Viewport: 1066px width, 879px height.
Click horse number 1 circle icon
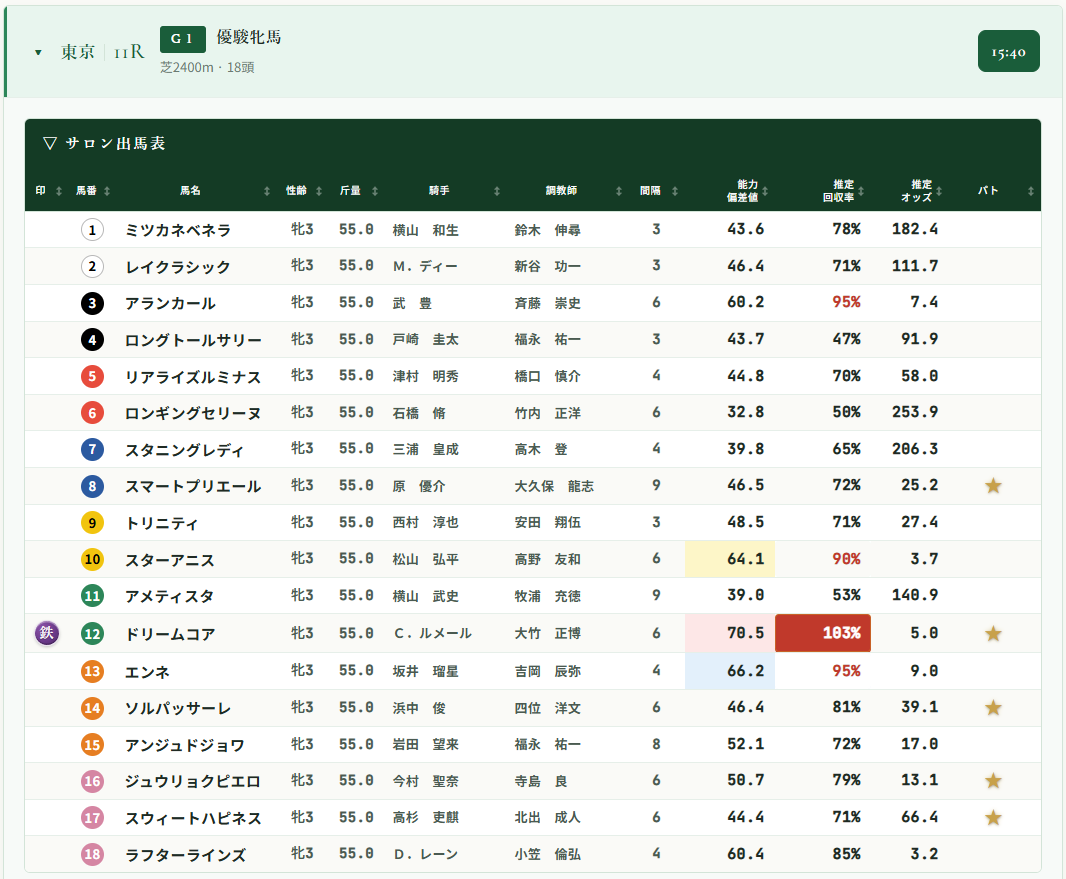click(x=92, y=230)
